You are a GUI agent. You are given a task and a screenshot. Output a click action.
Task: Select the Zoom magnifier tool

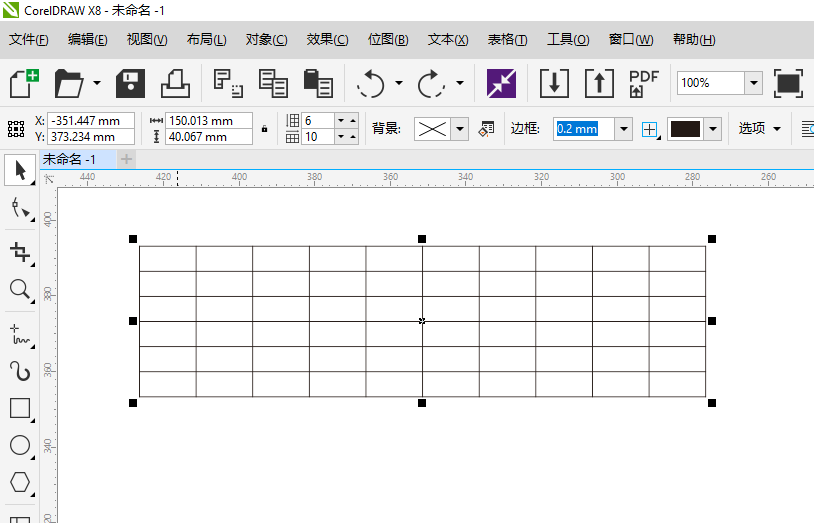tap(20, 289)
